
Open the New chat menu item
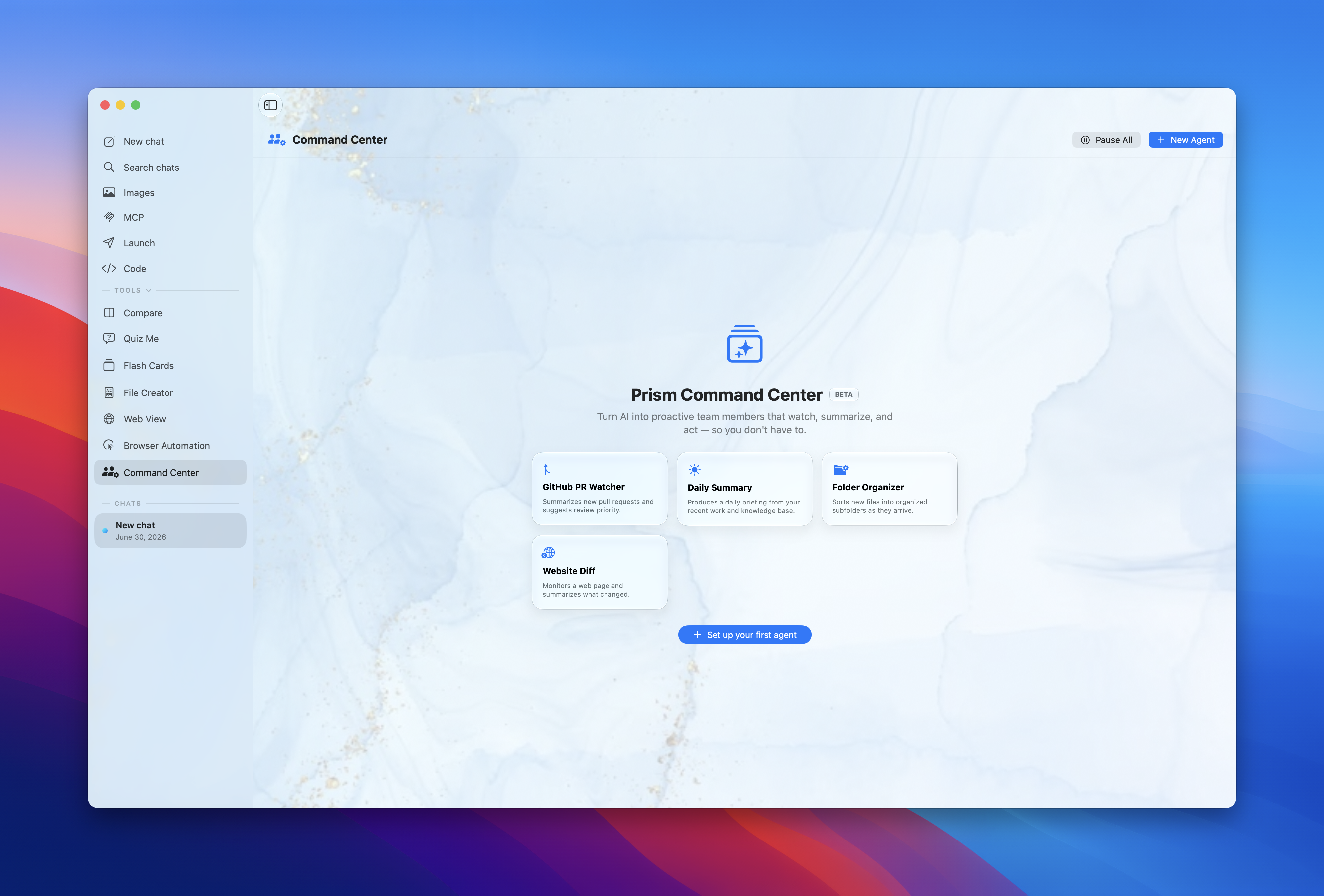[x=170, y=141]
